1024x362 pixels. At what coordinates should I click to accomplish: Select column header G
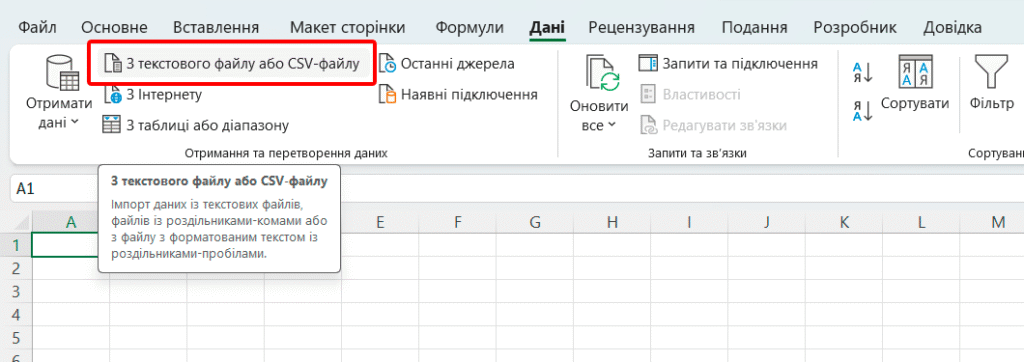tap(534, 222)
